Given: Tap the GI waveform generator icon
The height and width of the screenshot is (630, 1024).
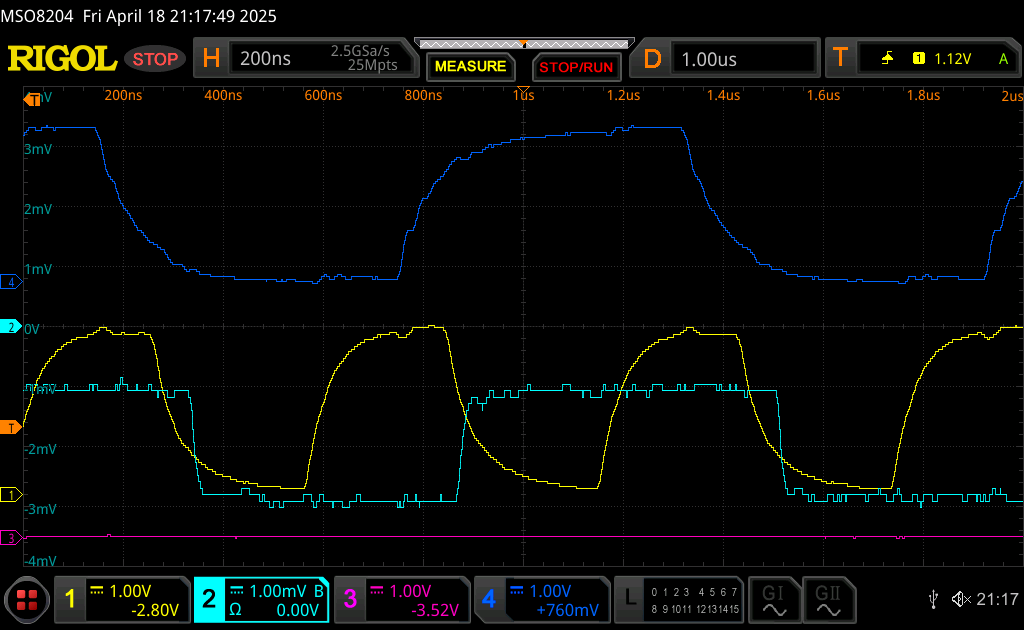Looking at the screenshot, I should (773, 599).
